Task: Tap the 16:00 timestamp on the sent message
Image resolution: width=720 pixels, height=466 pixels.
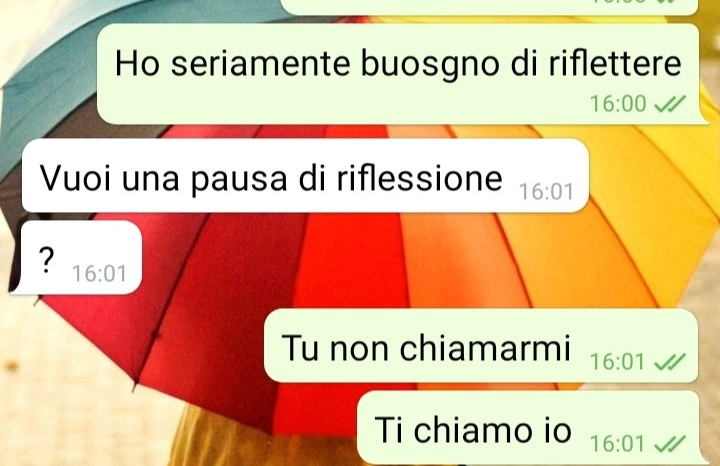Action: pos(618,104)
